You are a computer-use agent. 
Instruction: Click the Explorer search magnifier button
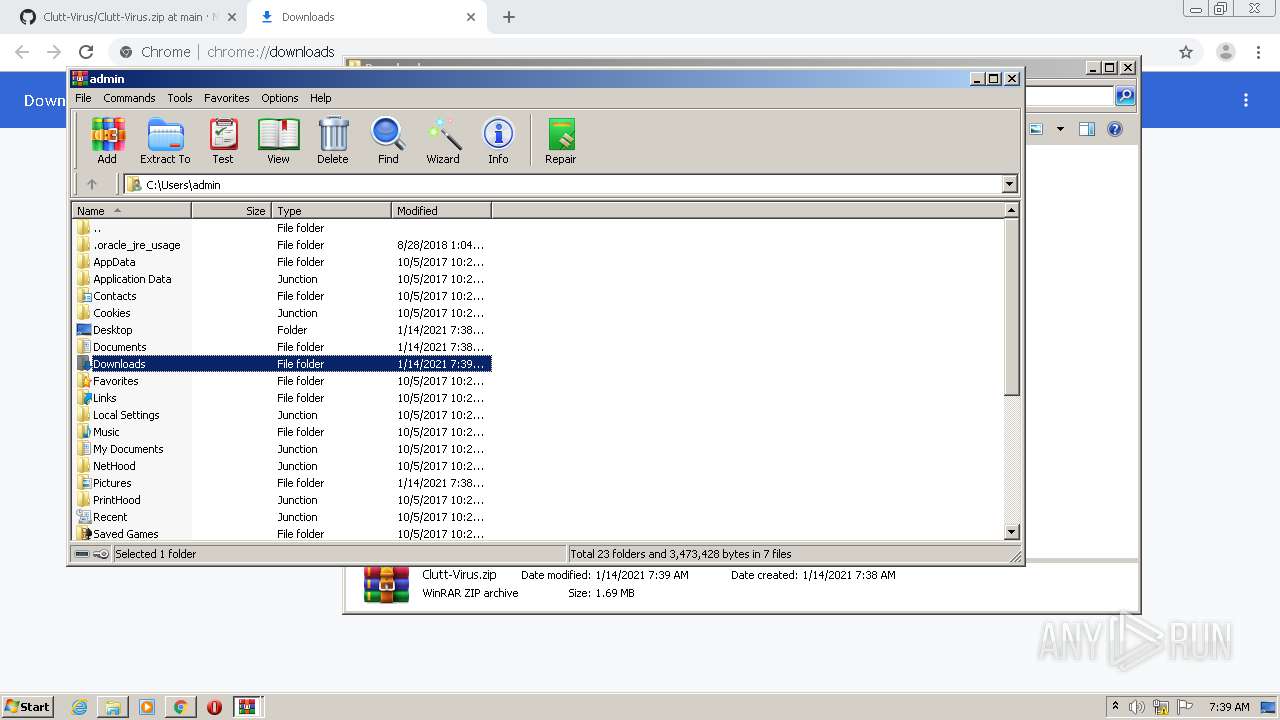point(1125,96)
